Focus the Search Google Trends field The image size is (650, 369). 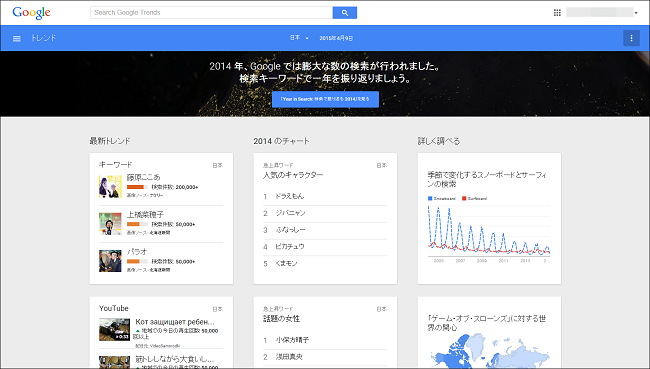coord(211,13)
